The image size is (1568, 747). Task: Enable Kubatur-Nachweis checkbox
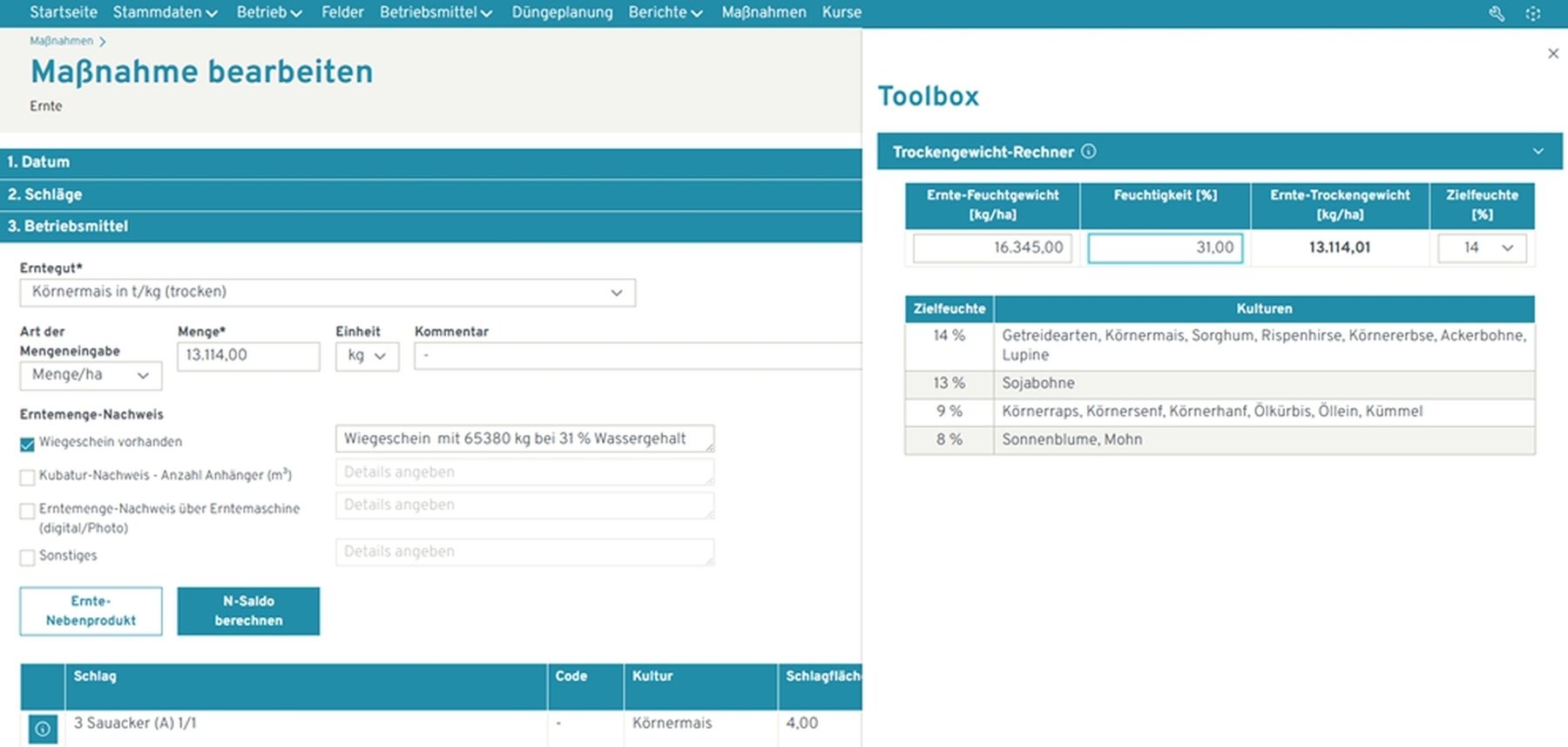coord(28,477)
